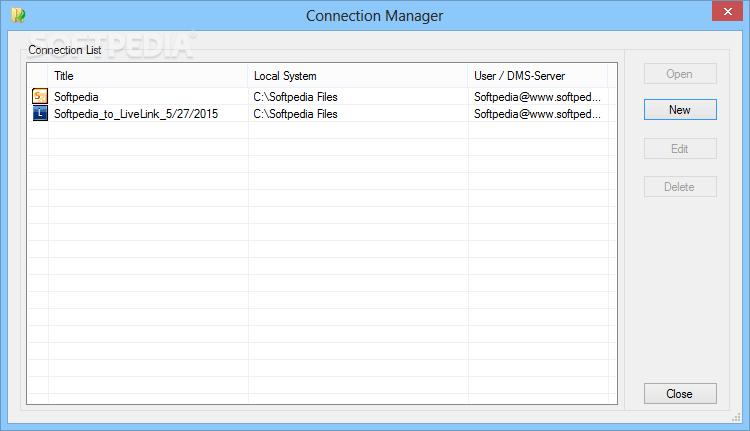Click the Connection Manager app icon in title bar

click(18, 15)
